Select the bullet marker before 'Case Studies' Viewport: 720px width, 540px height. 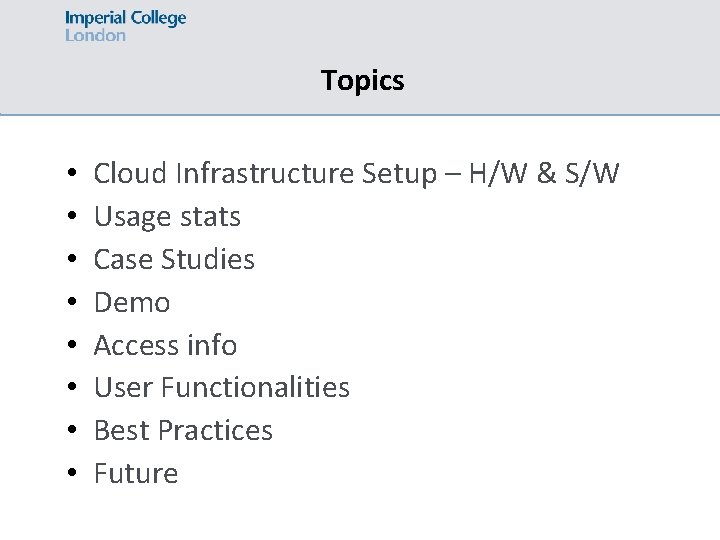[x=63, y=261]
